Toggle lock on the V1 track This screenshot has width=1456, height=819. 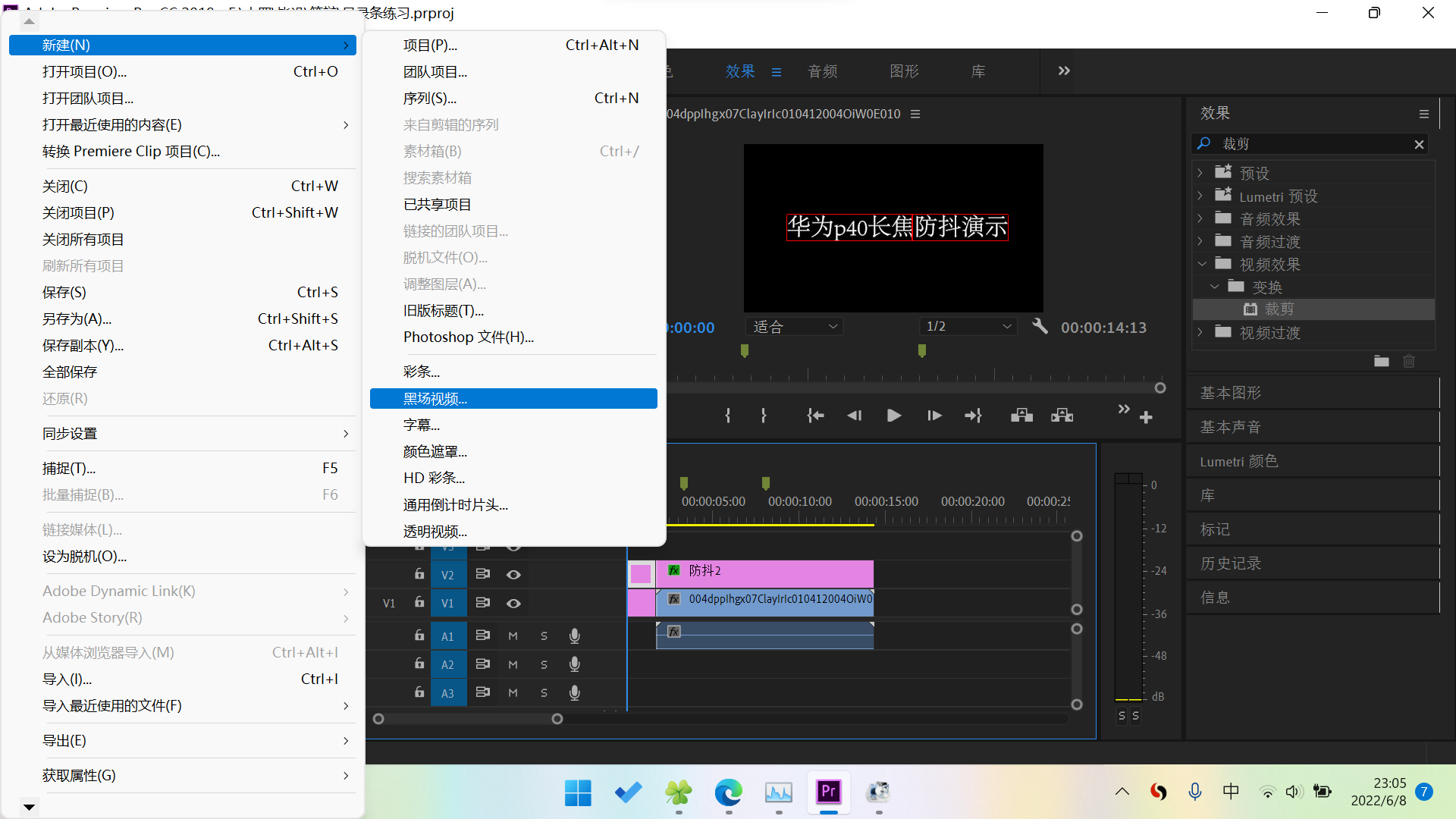click(419, 602)
